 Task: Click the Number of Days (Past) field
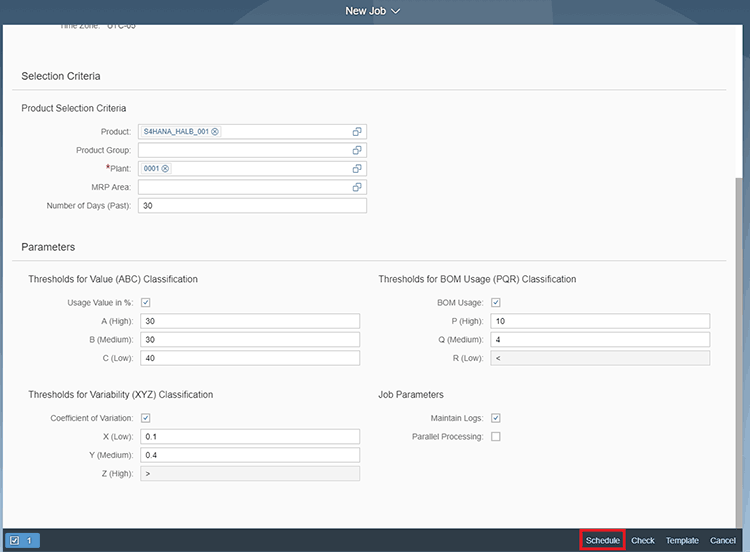pos(252,206)
